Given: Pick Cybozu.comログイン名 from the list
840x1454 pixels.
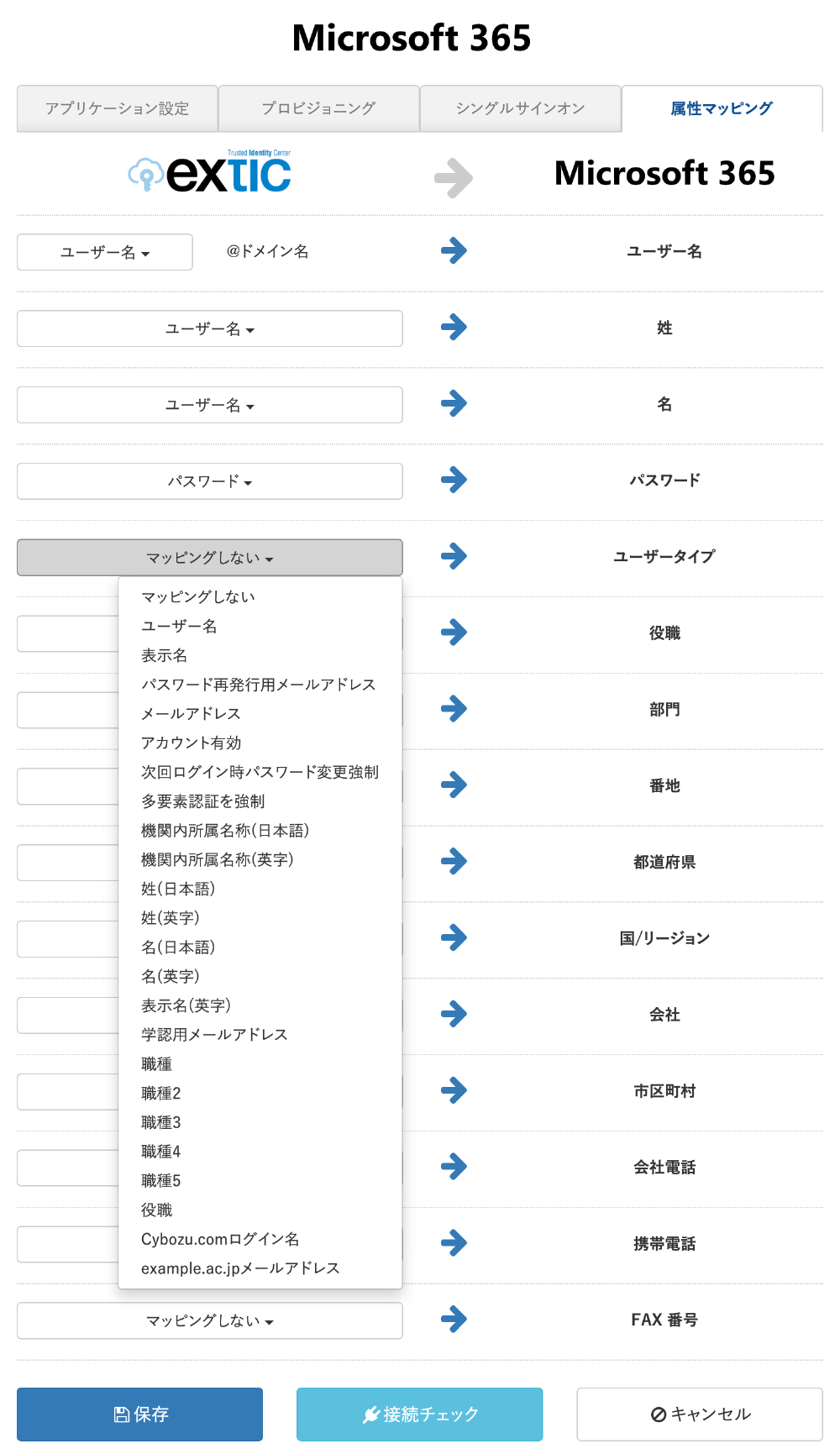Looking at the screenshot, I should point(220,1239).
